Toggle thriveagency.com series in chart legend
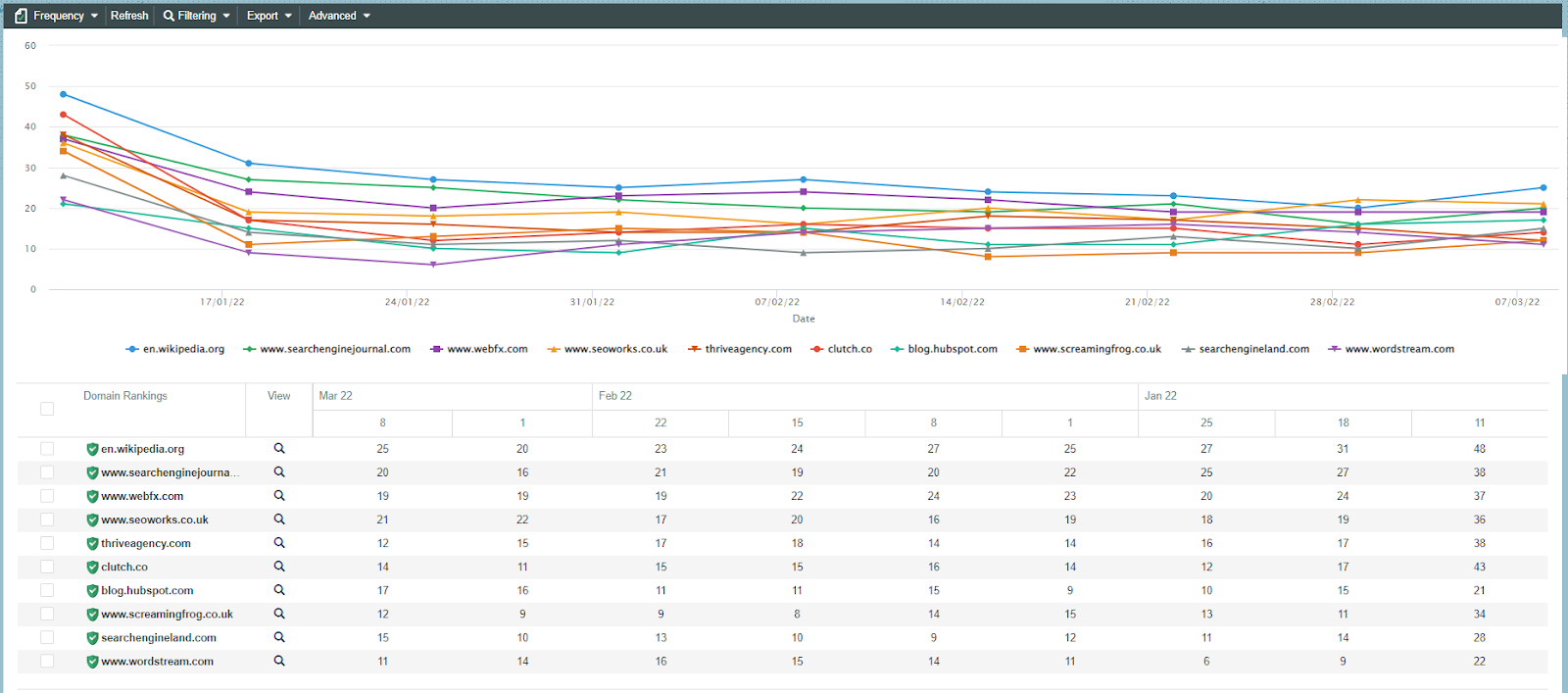The height and width of the screenshot is (693, 1568). (740, 349)
